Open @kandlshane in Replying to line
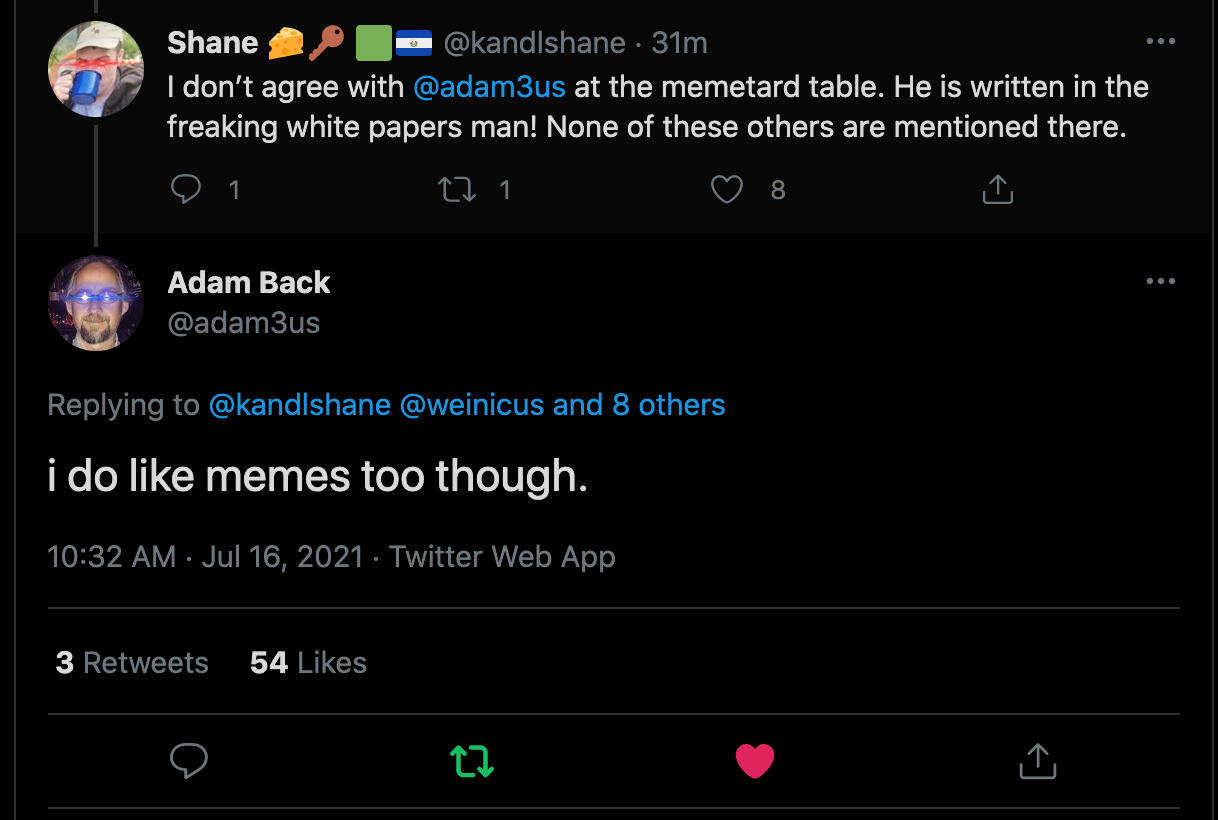 point(299,405)
